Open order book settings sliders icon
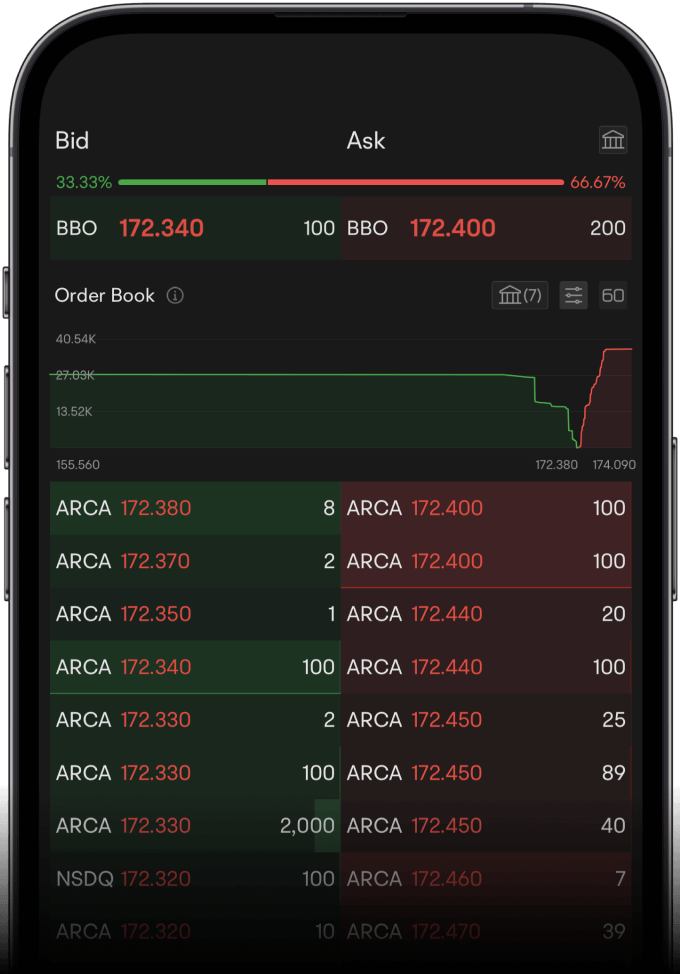The image size is (680, 974). coord(573,295)
